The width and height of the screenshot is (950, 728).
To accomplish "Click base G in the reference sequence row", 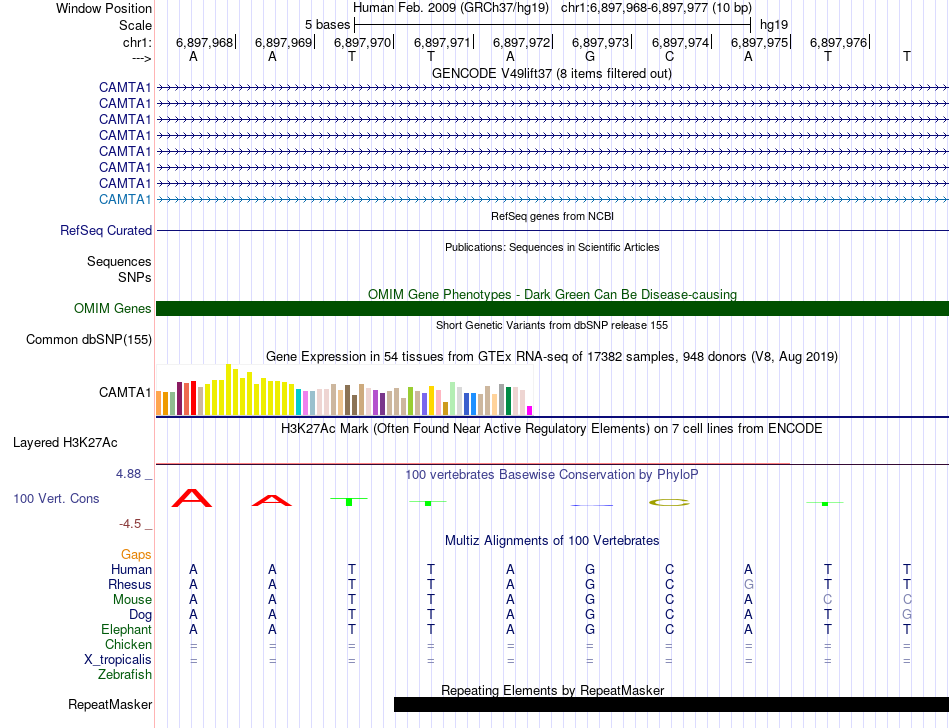I will (590, 56).
